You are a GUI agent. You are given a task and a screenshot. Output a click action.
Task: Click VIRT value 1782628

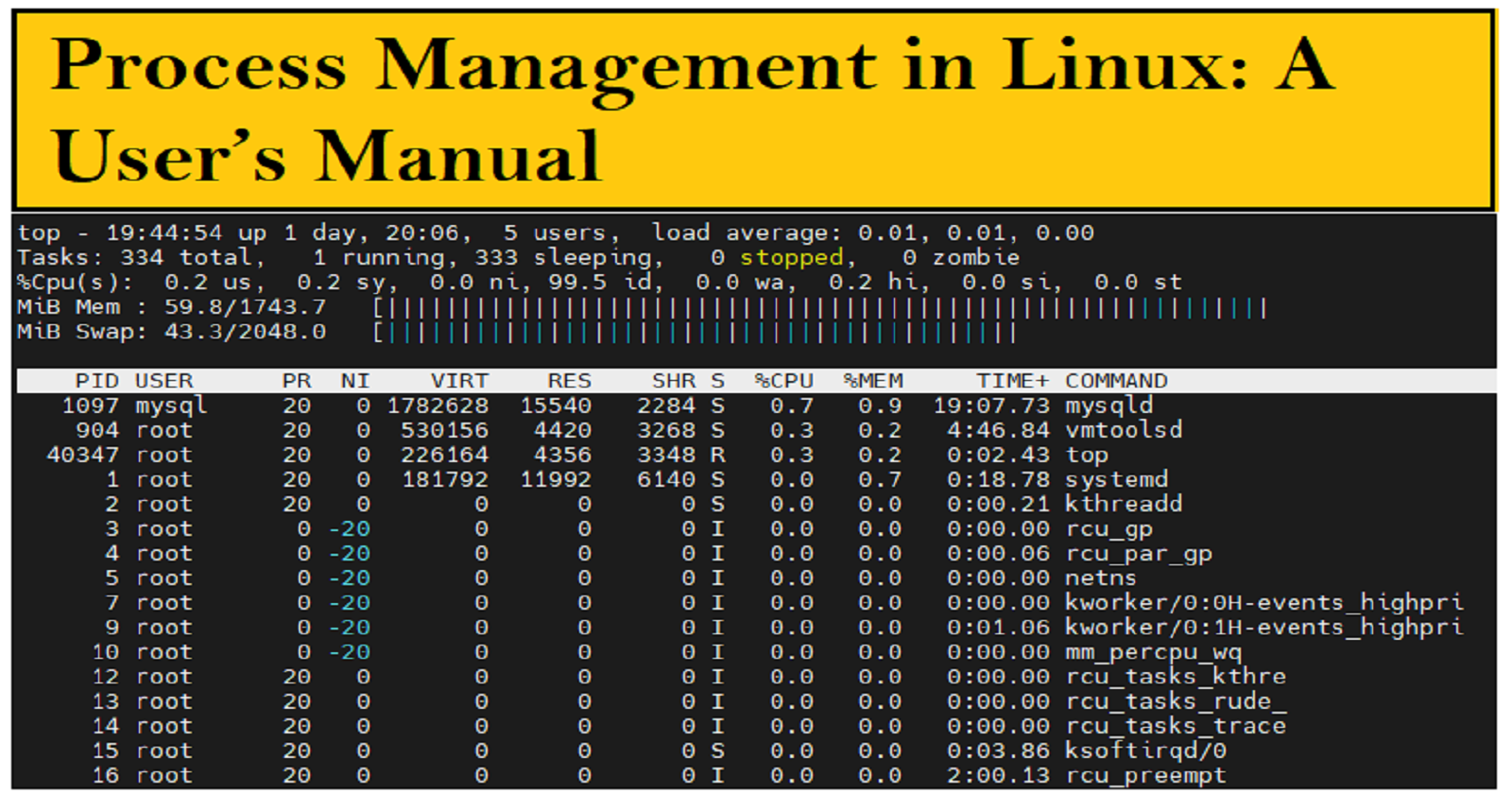(438, 406)
